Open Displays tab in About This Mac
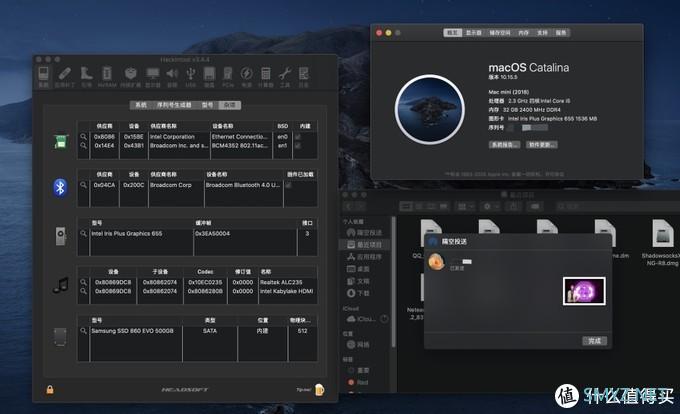The width and height of the screenshot is (680, 414). (x=473, y=33)
